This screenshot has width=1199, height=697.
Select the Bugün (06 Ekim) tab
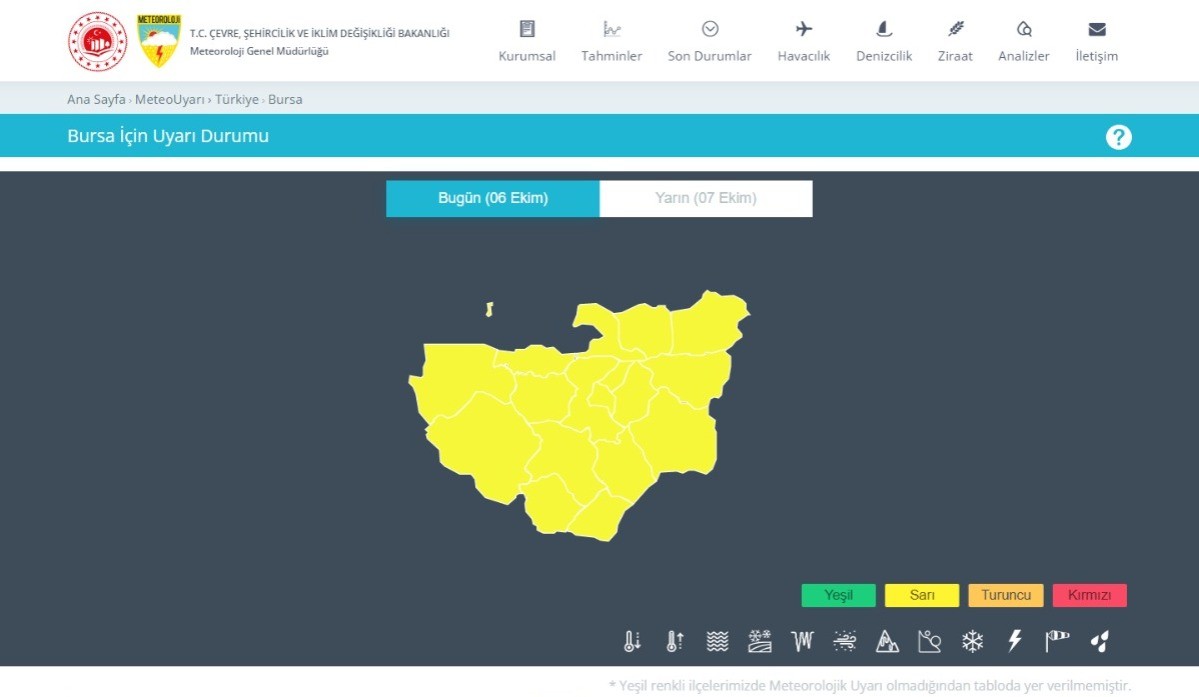[x=493, y=198]
